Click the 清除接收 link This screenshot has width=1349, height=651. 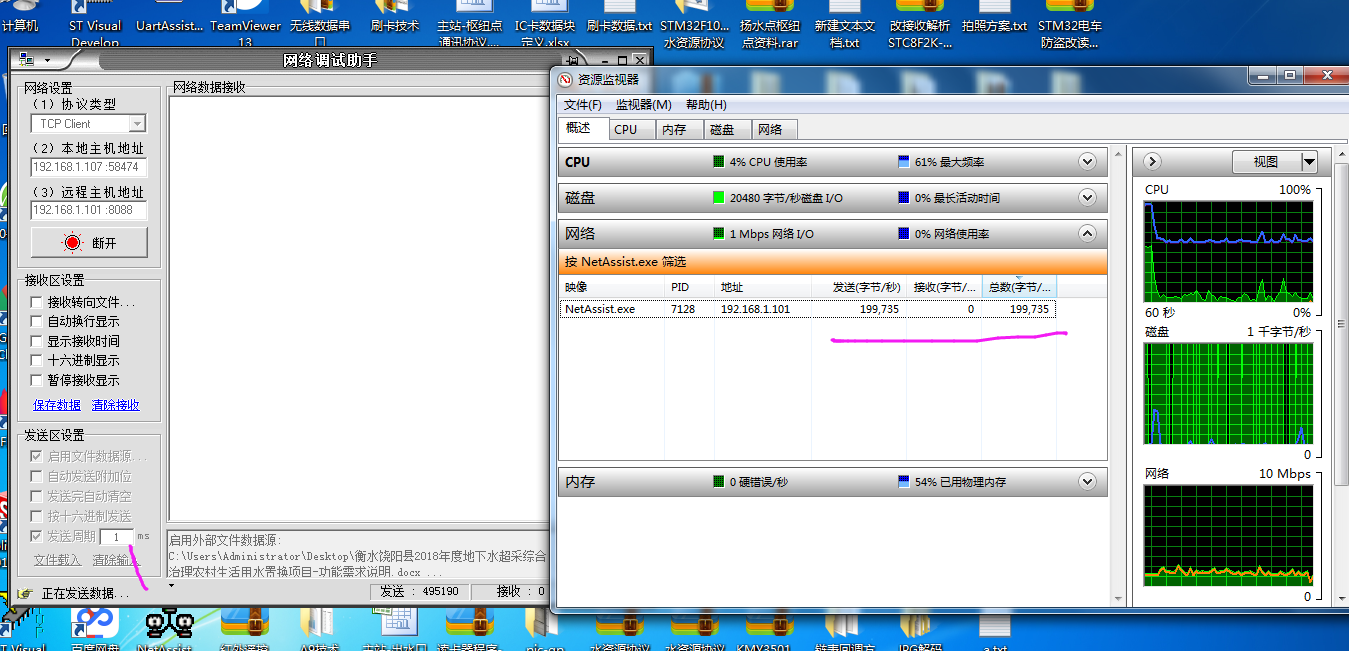click(116, 406)
